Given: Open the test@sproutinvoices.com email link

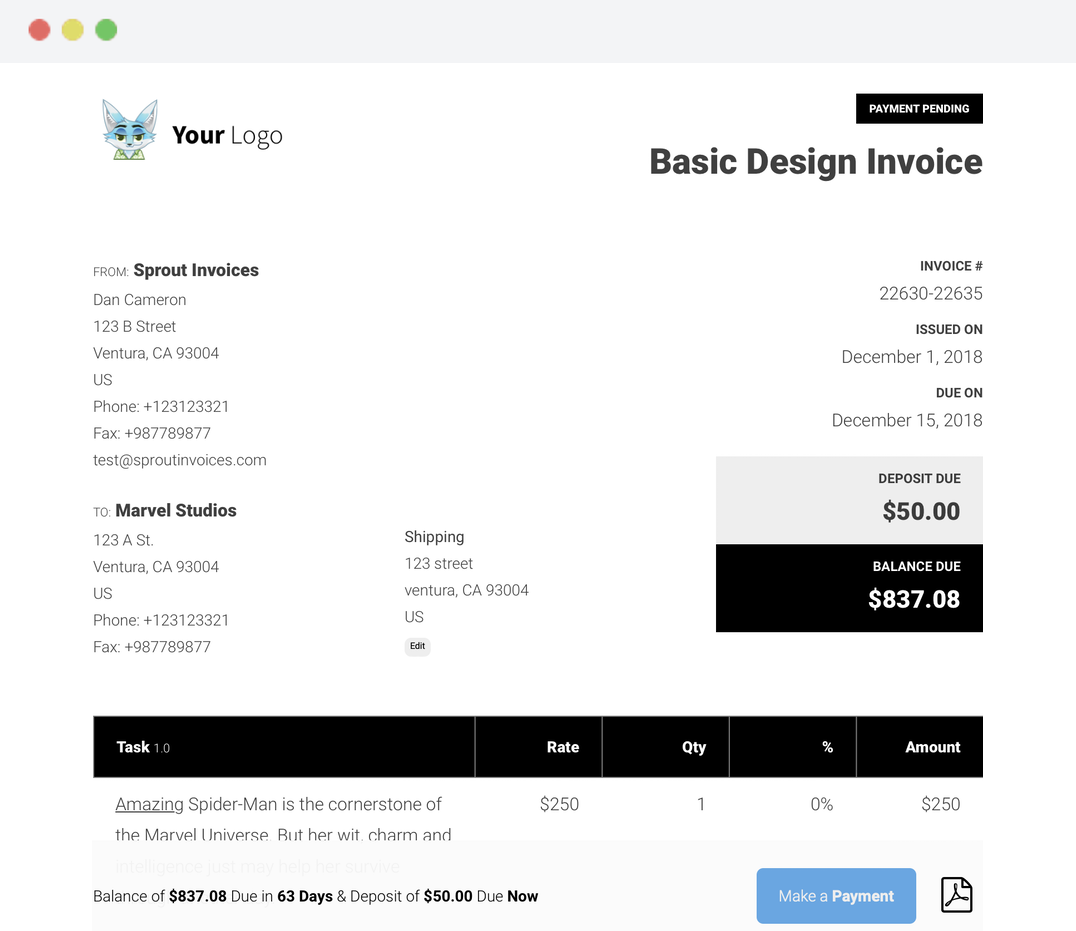Looking at the screenshot, I should [x=179, y=459].
